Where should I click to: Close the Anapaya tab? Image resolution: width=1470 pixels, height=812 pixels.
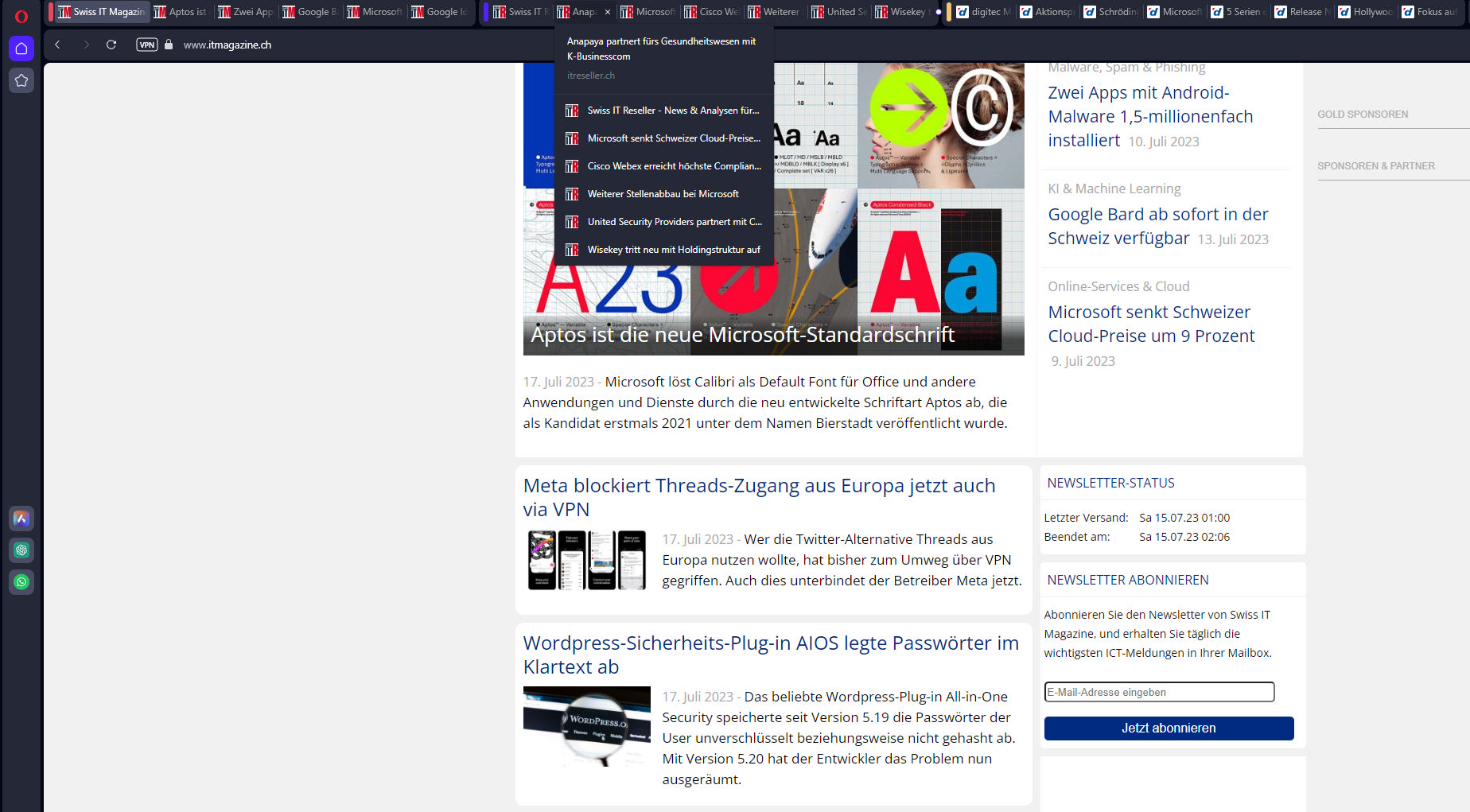click(608, 12)
